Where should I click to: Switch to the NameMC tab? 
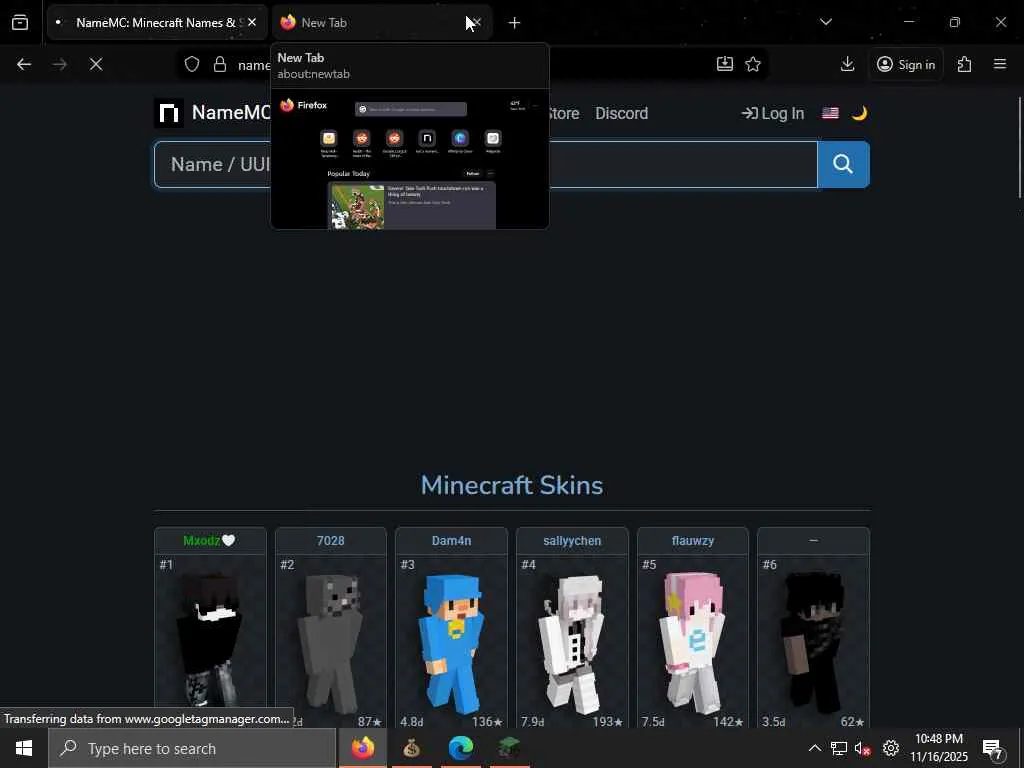pyautogui.click(x=157, y=23)
